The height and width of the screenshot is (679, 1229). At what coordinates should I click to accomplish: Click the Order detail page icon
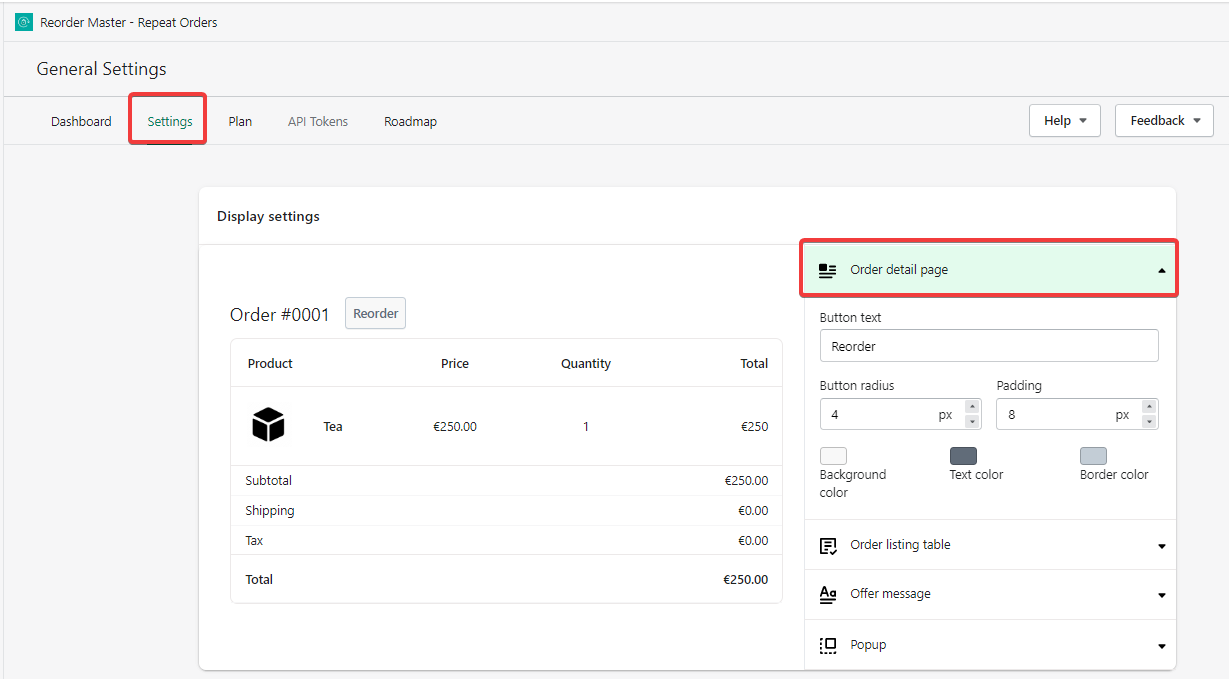(x=827, y=270)
